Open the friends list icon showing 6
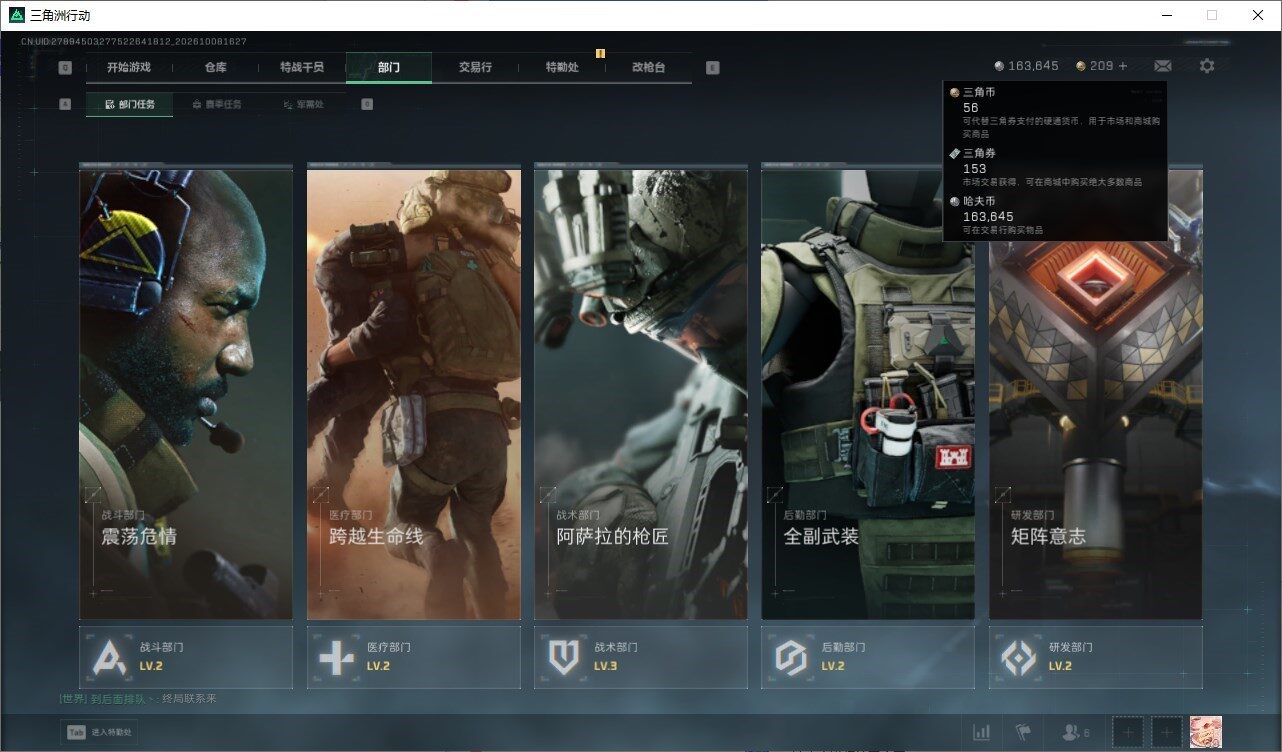This screenshot has height=752, width=1282. tap(1076, 732)
